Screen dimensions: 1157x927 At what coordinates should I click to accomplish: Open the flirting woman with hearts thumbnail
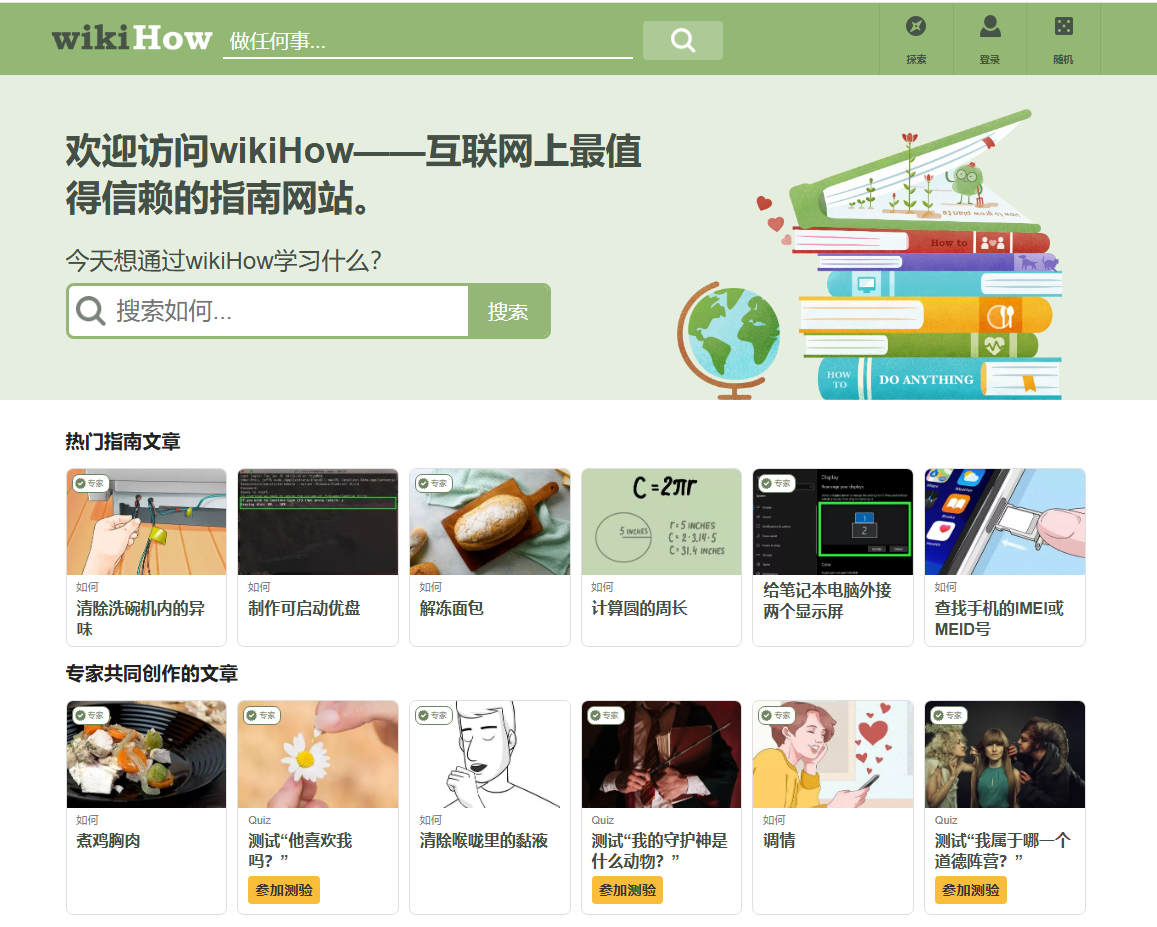(833, 754)
